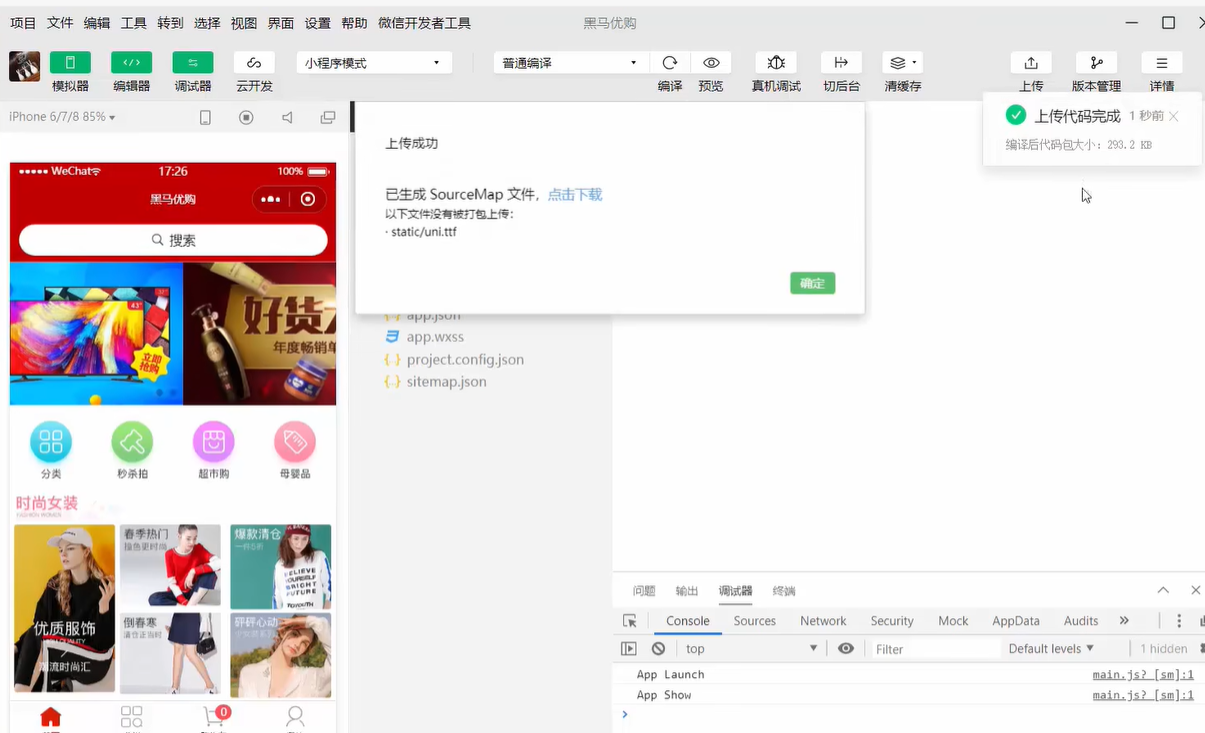This screenshot has width=1205, height=733.
Task: Click the switch to background (切后台) icon
Action: tap(841, 63)
